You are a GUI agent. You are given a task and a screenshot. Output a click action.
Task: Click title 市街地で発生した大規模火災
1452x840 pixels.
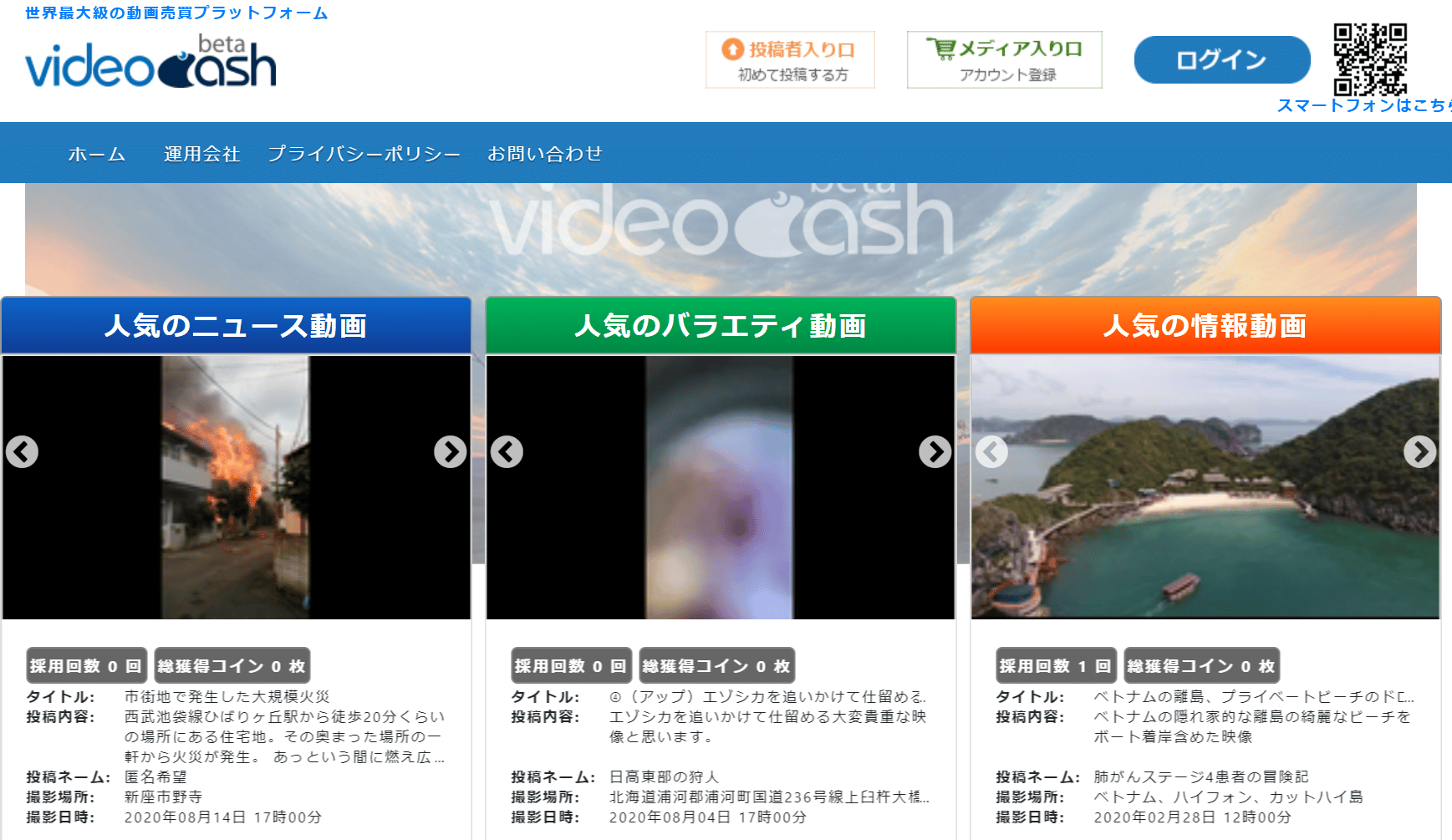tap(227, 697)
